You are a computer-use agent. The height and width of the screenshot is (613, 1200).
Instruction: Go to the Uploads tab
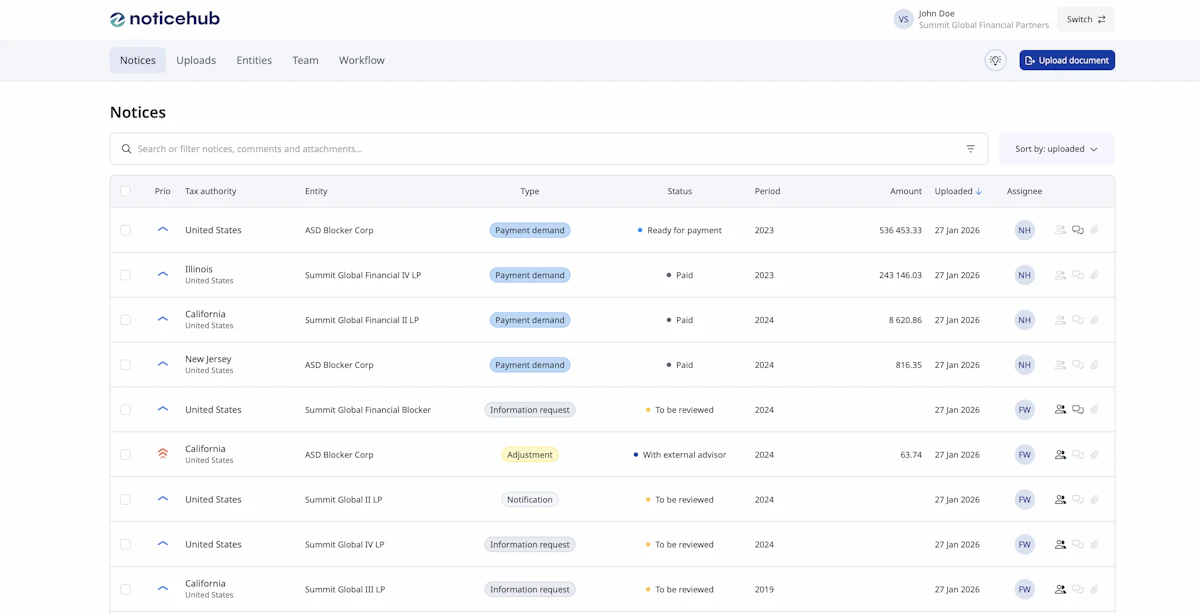[x=196, y=60]
